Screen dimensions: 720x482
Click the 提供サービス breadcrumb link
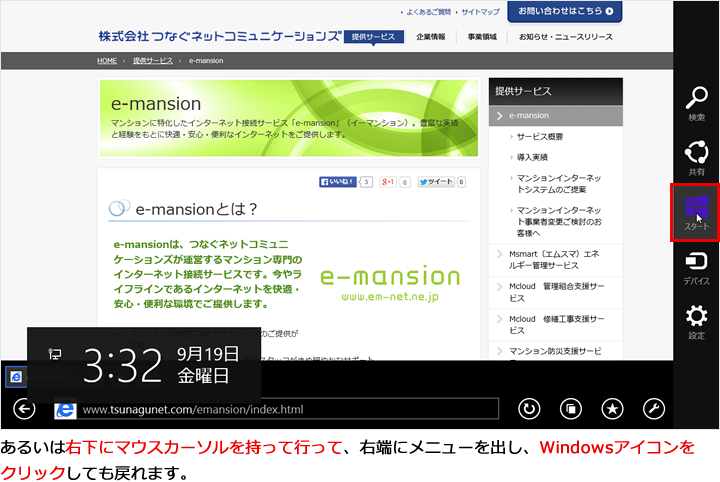(x=153, y=61)
